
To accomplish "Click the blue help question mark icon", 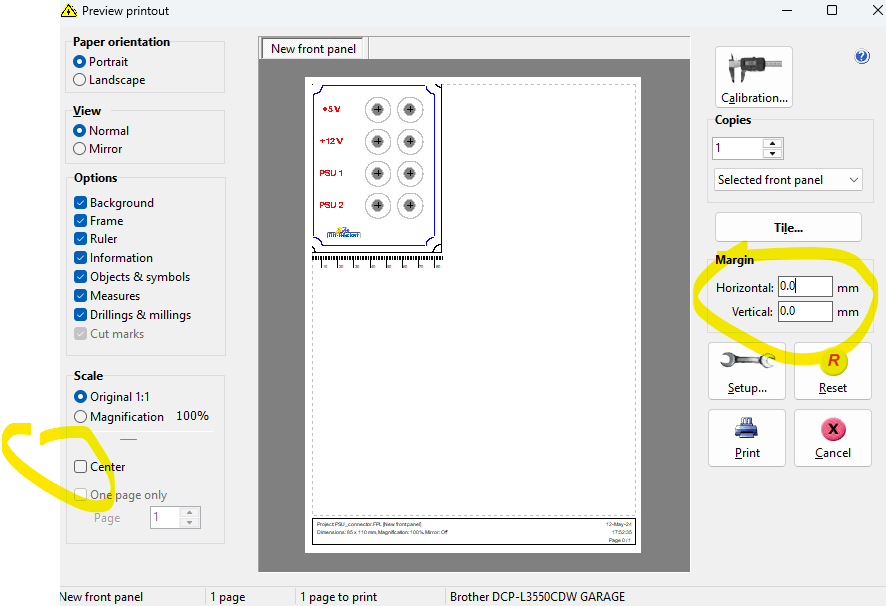I will (862, 57).
